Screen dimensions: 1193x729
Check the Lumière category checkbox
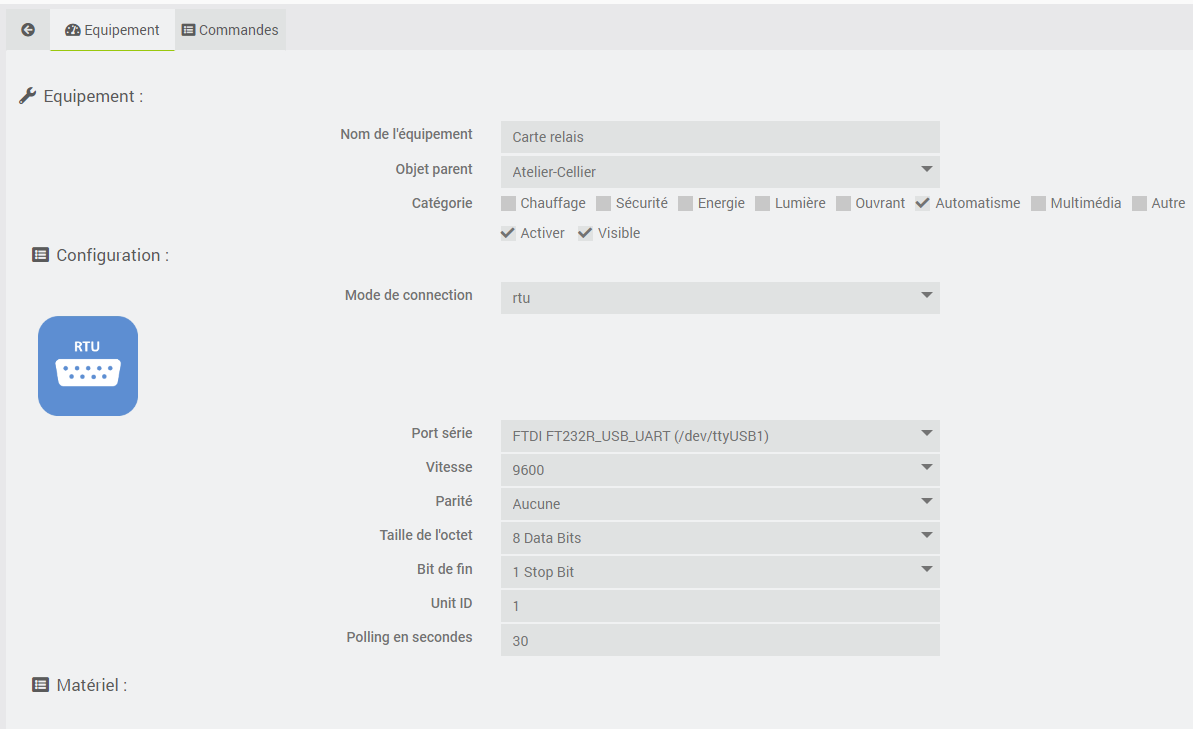click(x=763, y=203)
